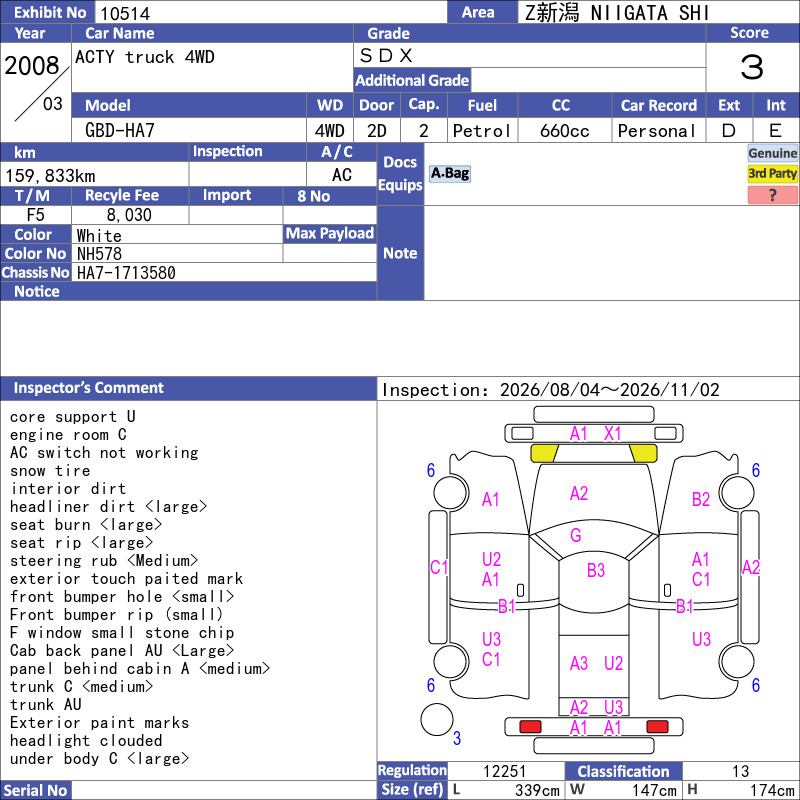This screenshot has width=800, height=800.
Task: Click the grade value SDX
Action: point(386,56)
